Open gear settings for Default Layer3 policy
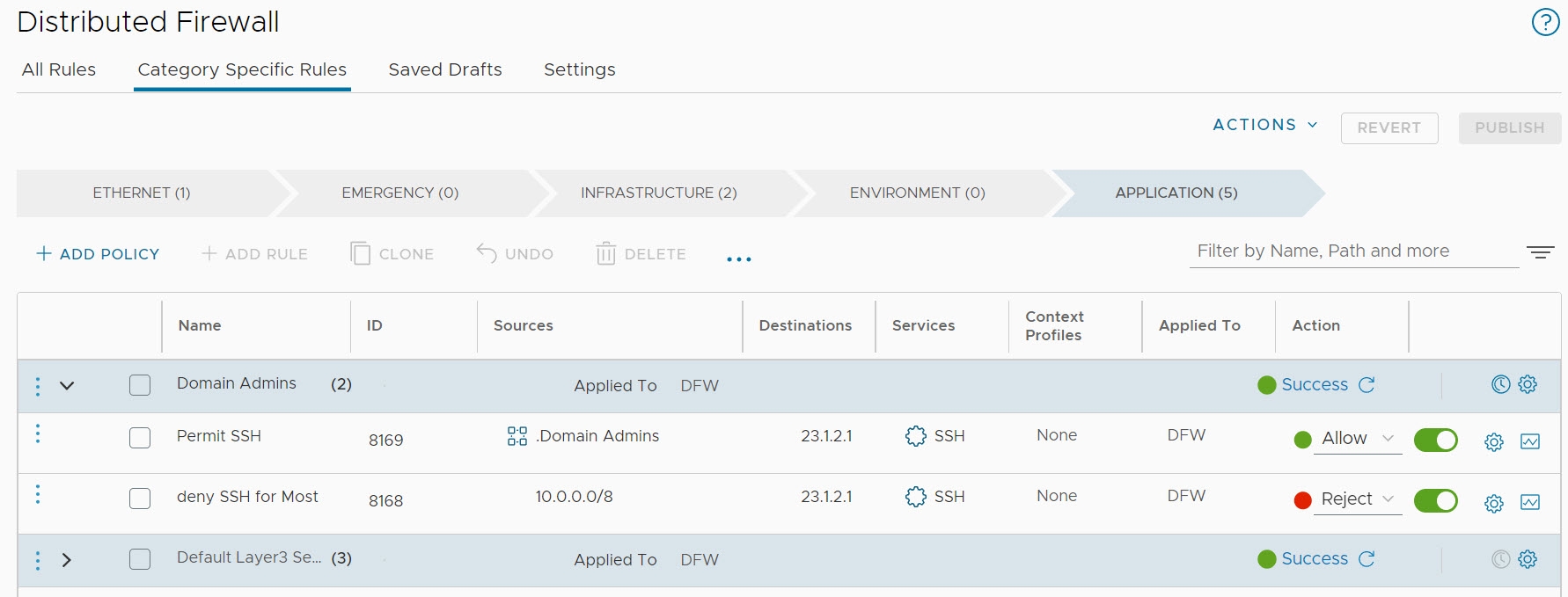The height and width of the screenshot is (597, 1568). 1528,559
